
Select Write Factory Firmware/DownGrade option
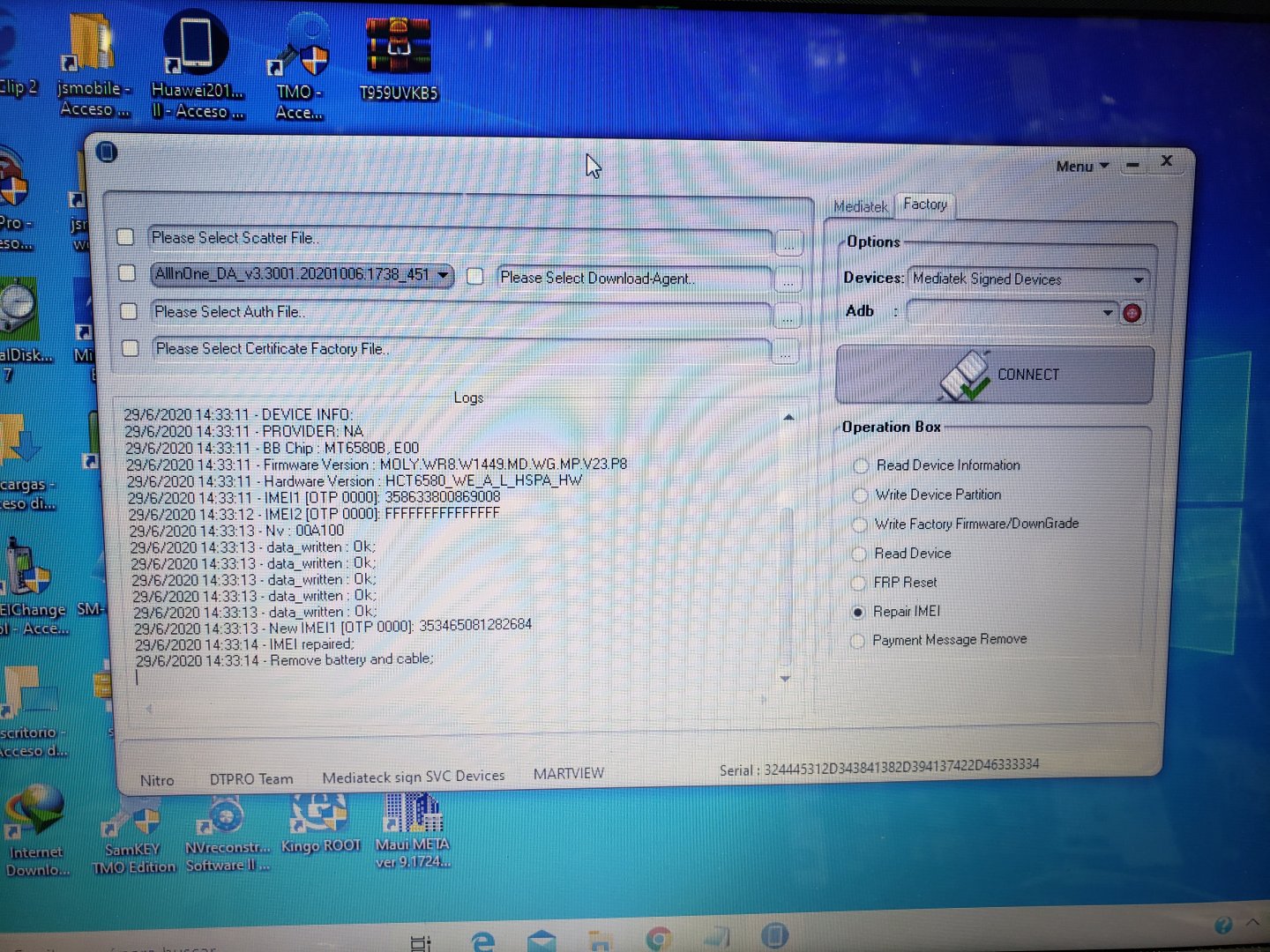(x=860, y=524)
